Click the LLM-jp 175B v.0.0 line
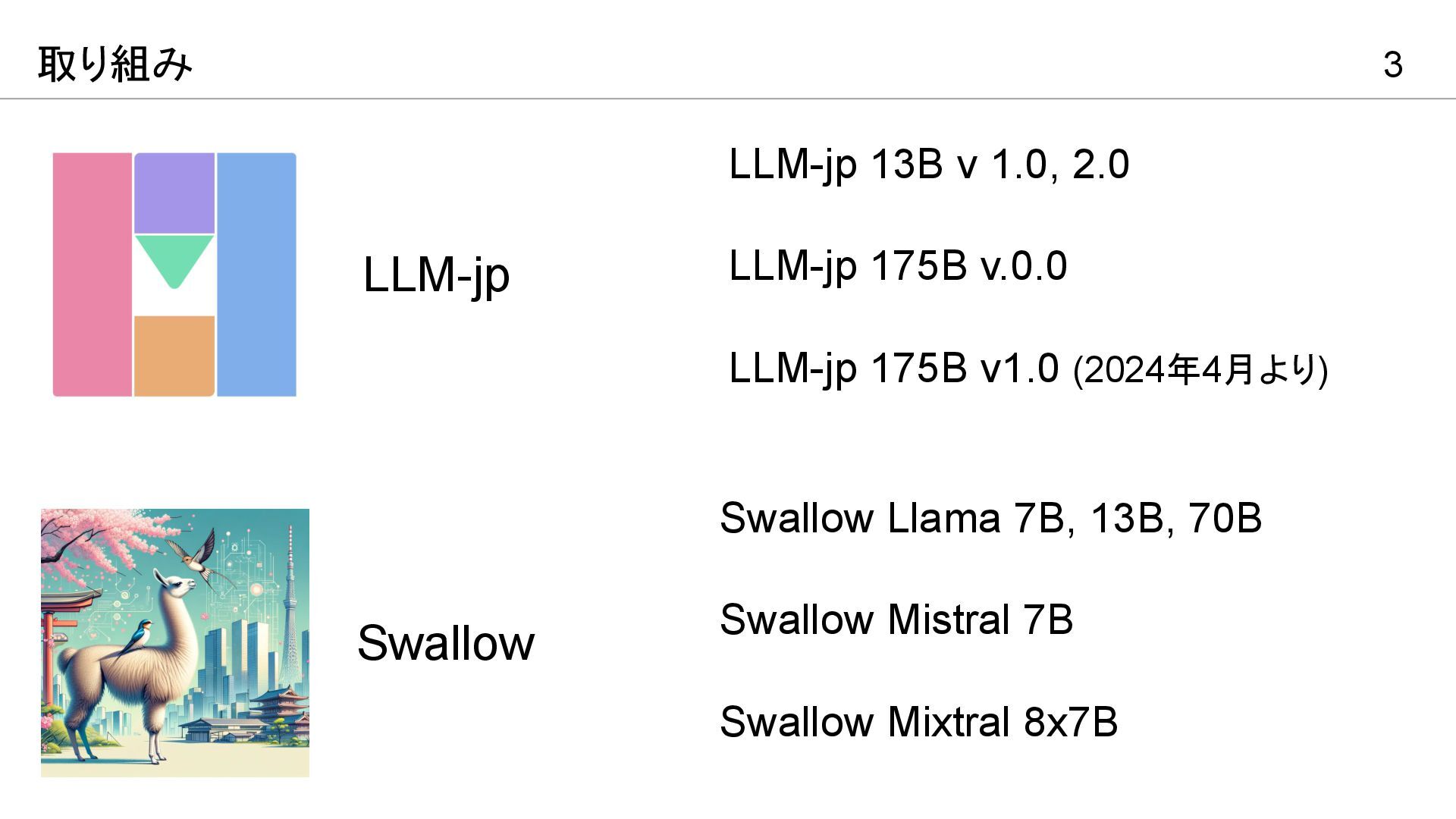The width and height of the screenshot is (1456, 819). (x=898, y=266)
